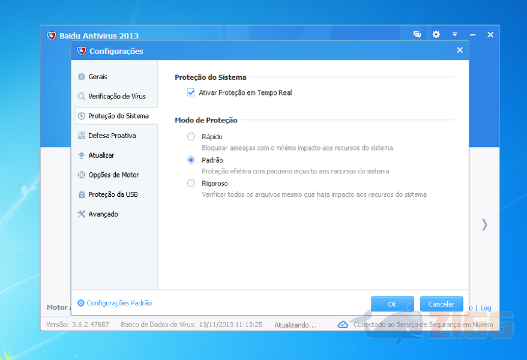Click the Verificar todos os arquivos description

click(x=314, y=195)
